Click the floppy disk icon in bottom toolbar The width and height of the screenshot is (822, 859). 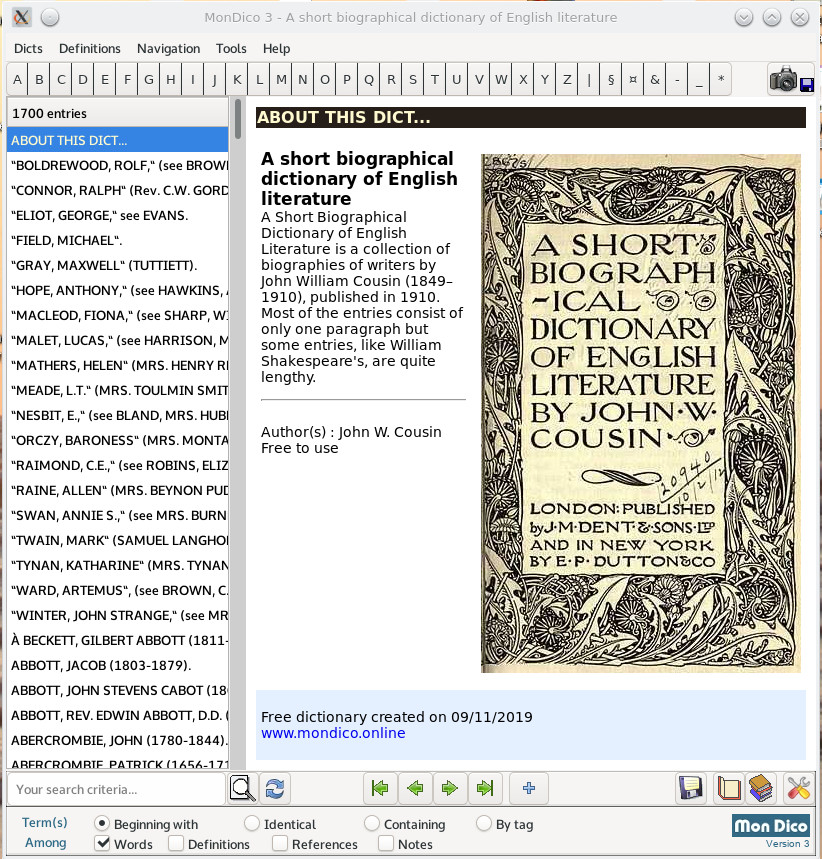[691, 788]
